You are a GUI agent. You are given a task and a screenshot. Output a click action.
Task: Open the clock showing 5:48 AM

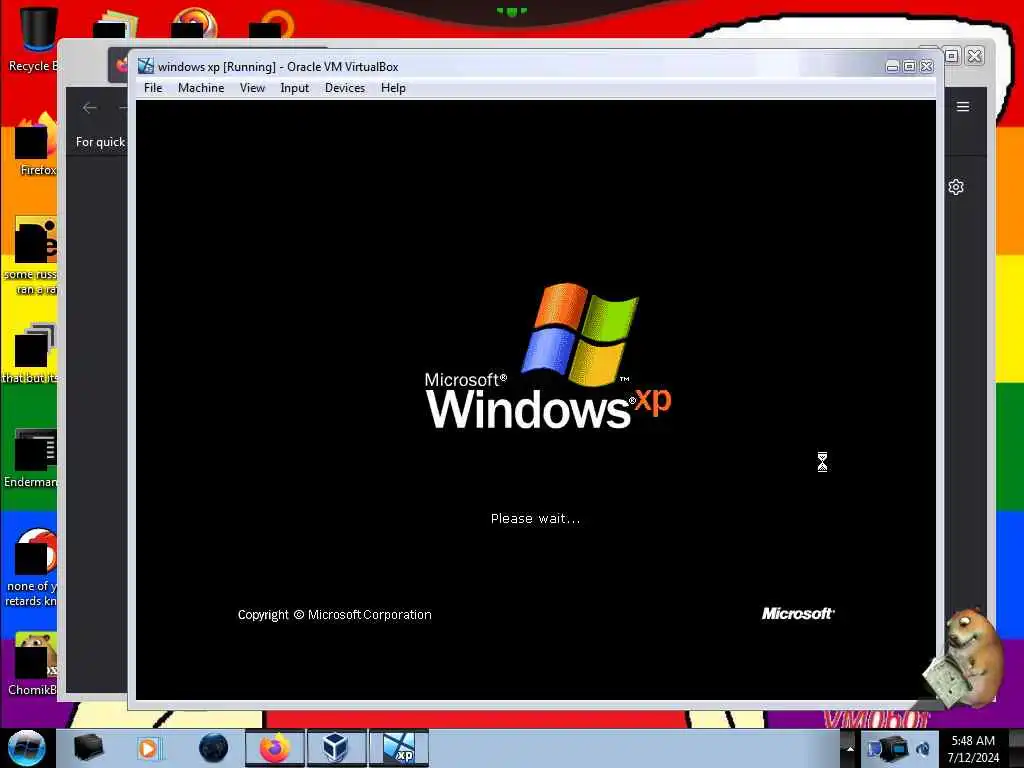coord(973,749)
